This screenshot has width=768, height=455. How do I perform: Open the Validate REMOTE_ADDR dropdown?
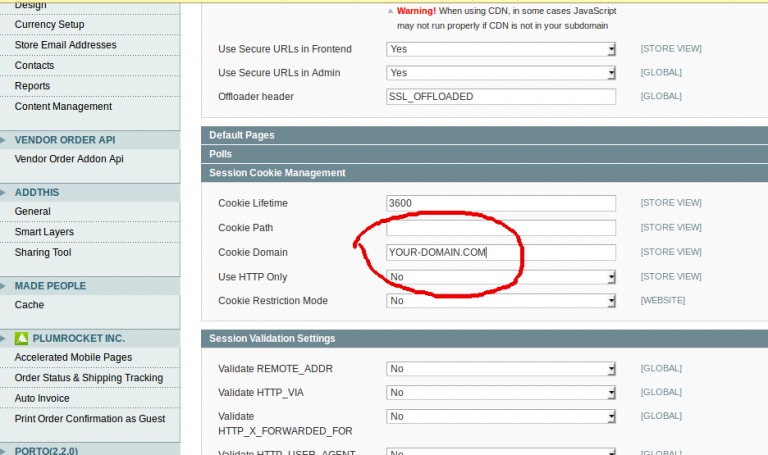pyautogui.click(x=501, y=369)
